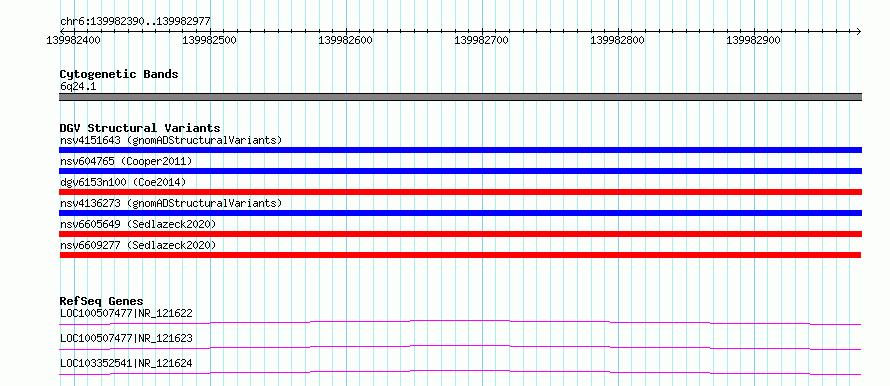The width and height of the screenshot is (890, 386).
Task: Click the magenta intron line for NR_121624
Action: [460, 371]
